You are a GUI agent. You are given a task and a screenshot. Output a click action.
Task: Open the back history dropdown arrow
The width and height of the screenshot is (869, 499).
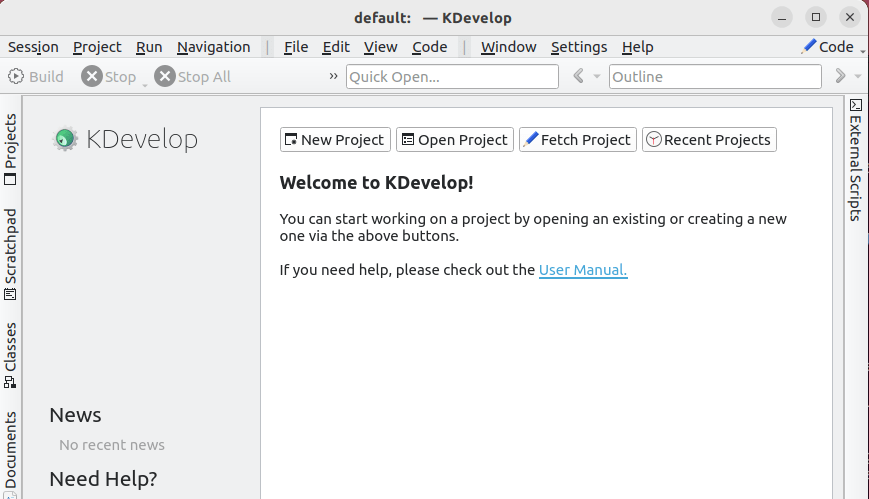tap(597, 76)
